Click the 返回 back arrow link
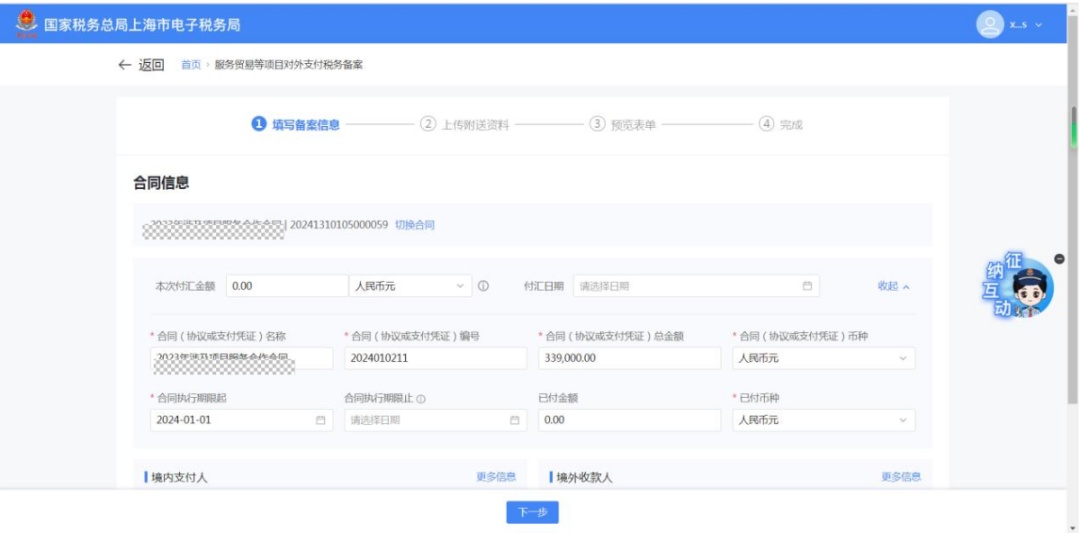The image size is (1080, 533). pos(141,65)
